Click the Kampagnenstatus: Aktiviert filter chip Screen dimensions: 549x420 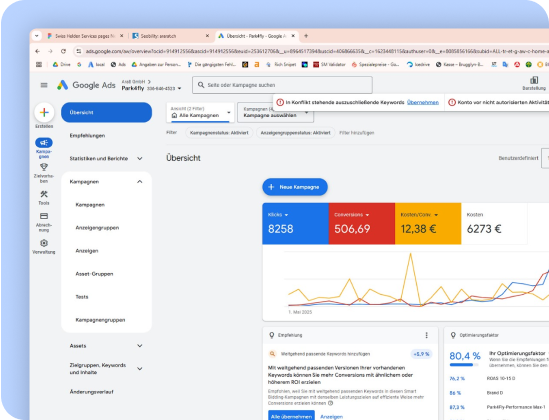(x=219, y=133)
